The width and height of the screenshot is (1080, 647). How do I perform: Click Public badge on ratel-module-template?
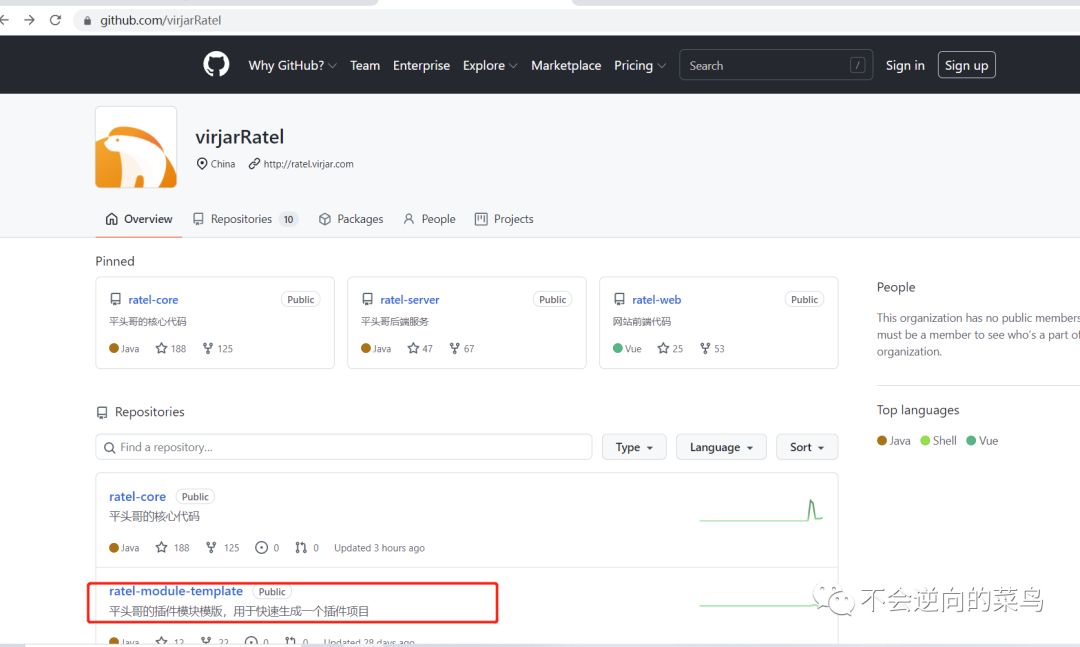click(272, 591)
